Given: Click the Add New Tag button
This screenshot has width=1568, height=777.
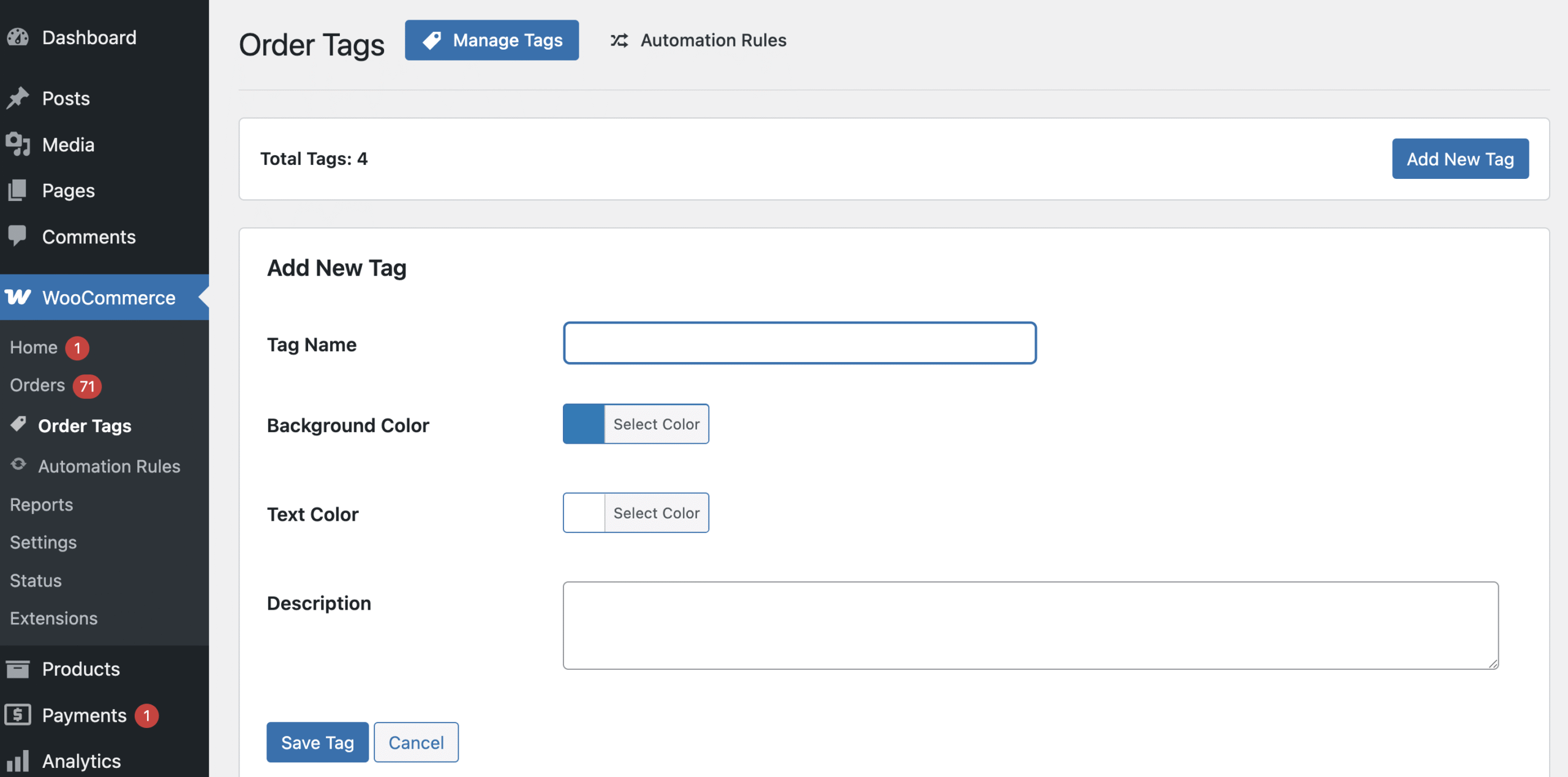Looking at the screenshot, I should (x=1460, y=159).
